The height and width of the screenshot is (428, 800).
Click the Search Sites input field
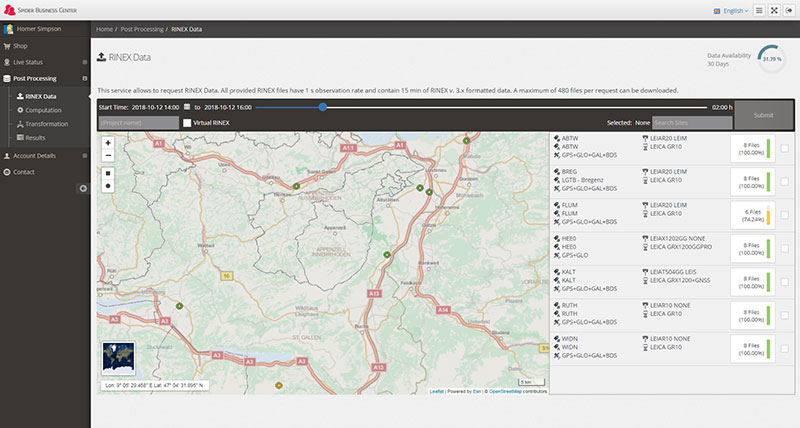[692, 122]
